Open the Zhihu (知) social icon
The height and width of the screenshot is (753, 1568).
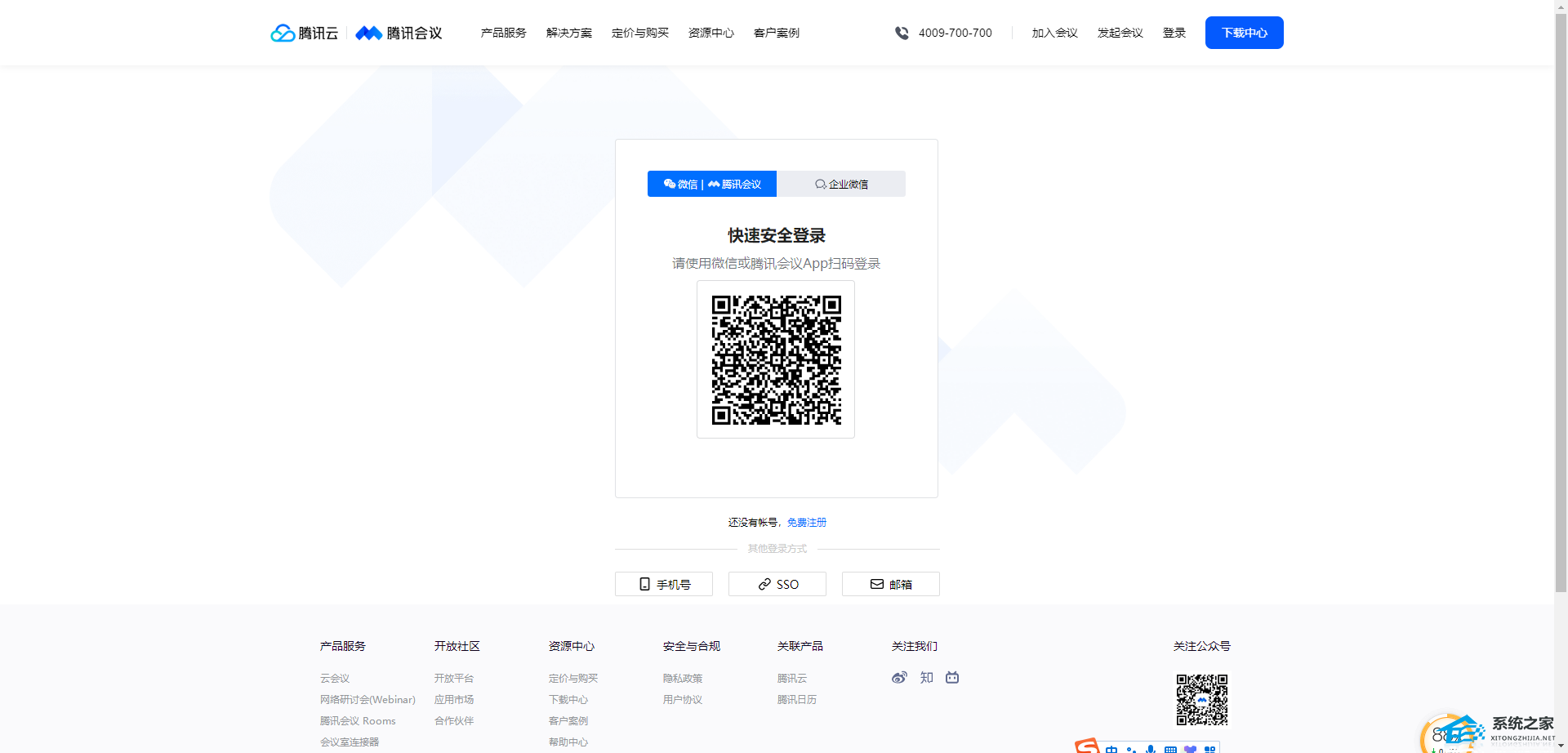tap(926, 677)
